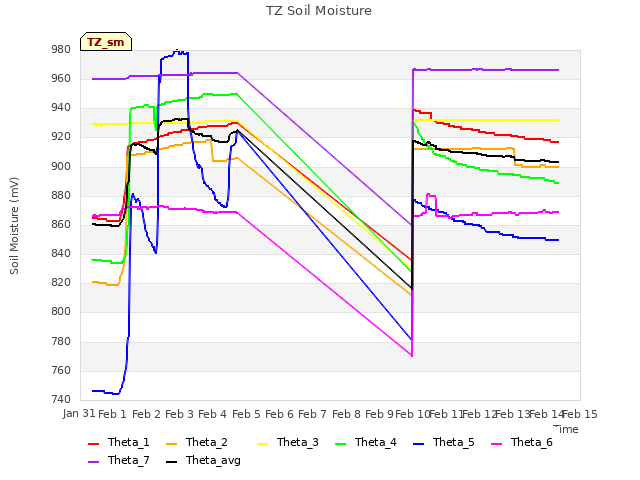Click the Feb 14 x-axis date label

546,414
